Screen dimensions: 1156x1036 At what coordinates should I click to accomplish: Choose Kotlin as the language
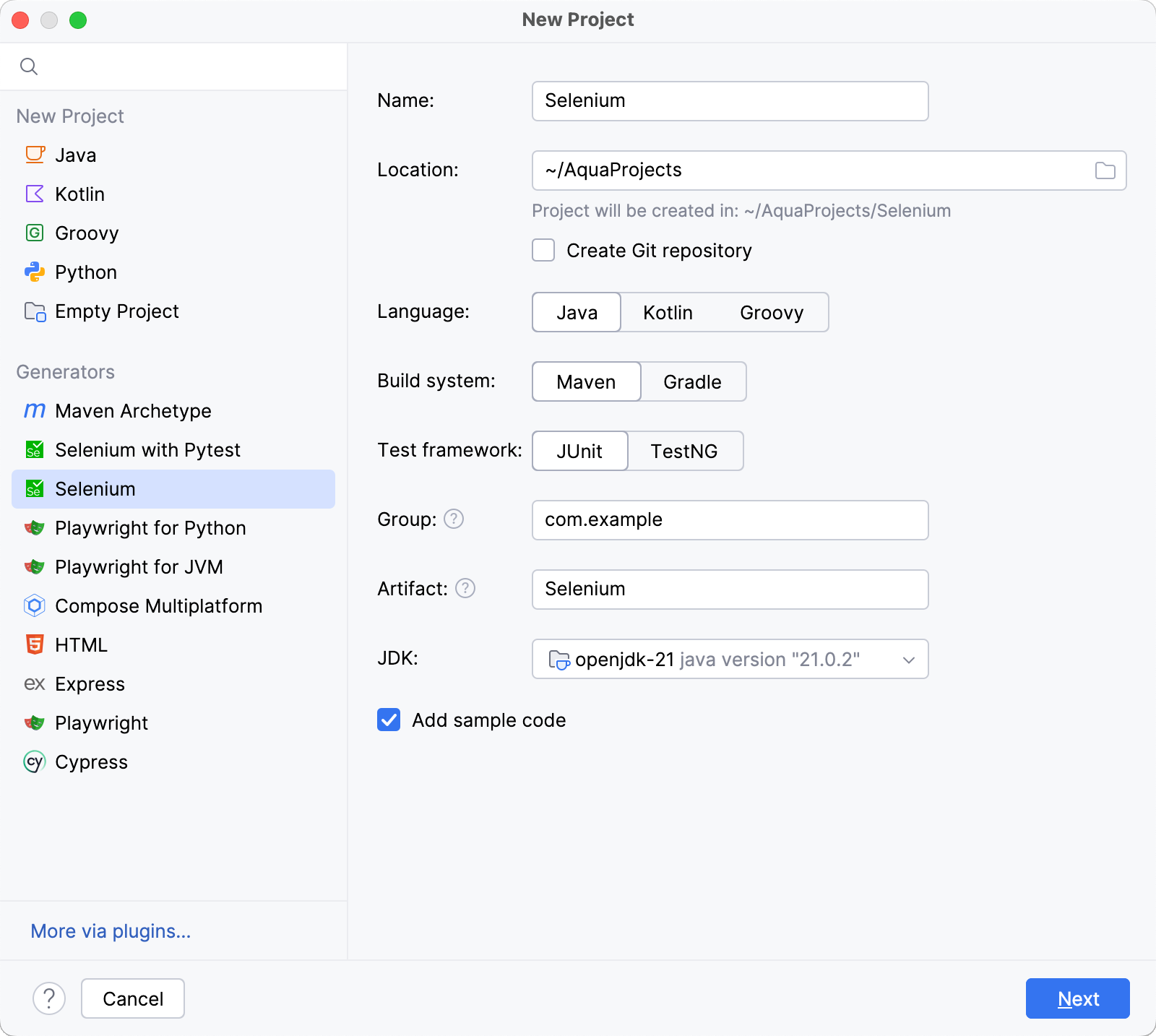coord(668,312)
